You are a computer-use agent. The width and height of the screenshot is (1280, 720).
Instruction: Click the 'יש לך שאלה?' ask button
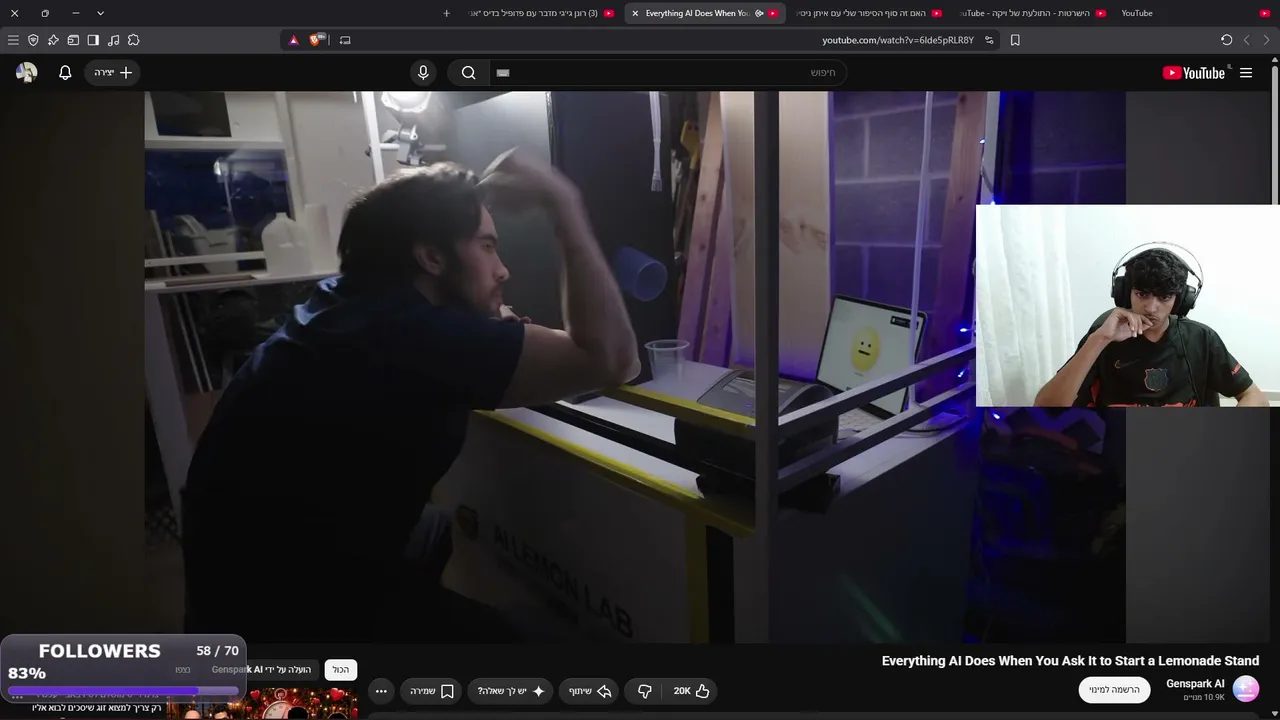point(511,691)
